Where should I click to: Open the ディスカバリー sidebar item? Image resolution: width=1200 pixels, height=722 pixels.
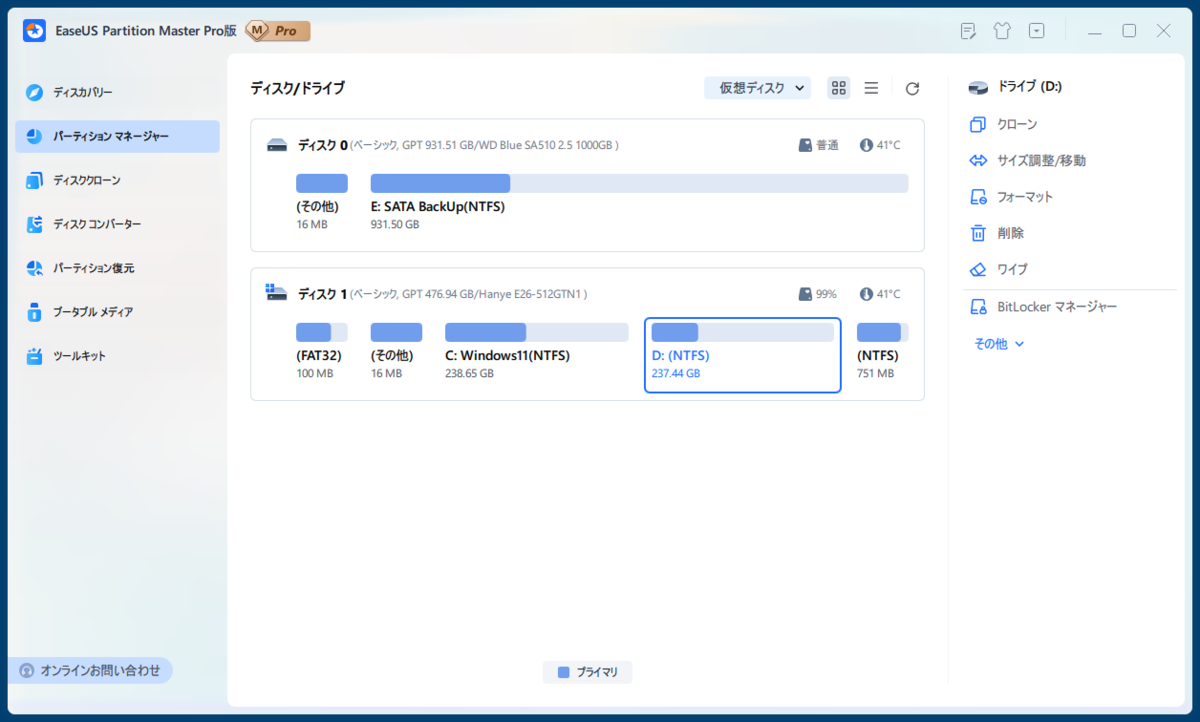117,92
